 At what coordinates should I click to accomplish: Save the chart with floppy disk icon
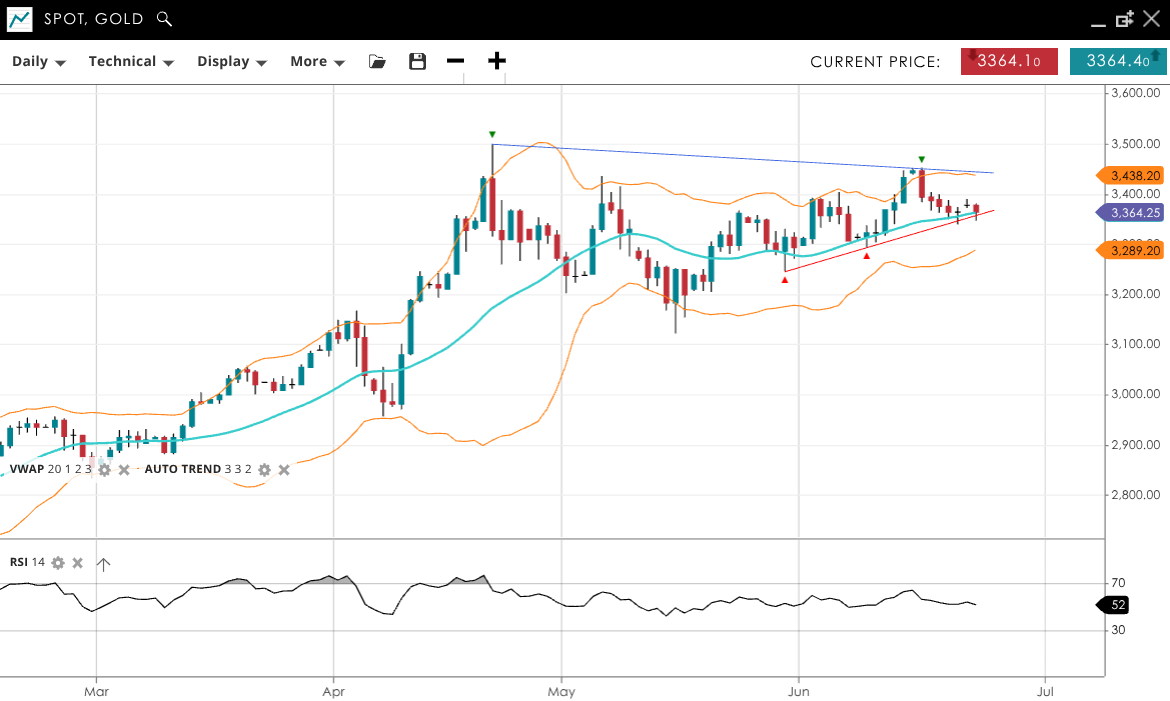click(x=417, y=62)
